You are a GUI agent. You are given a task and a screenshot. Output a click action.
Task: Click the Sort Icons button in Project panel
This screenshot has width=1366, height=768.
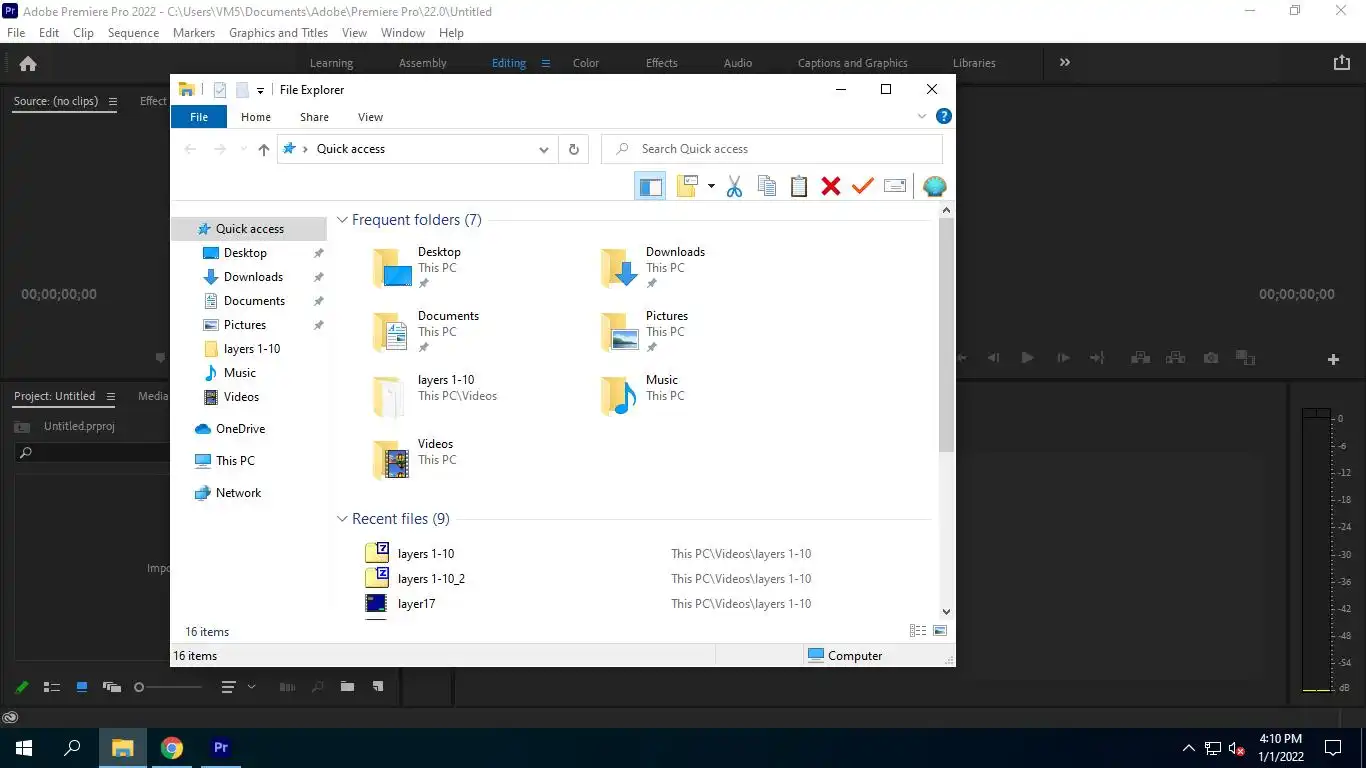point(228,687)
